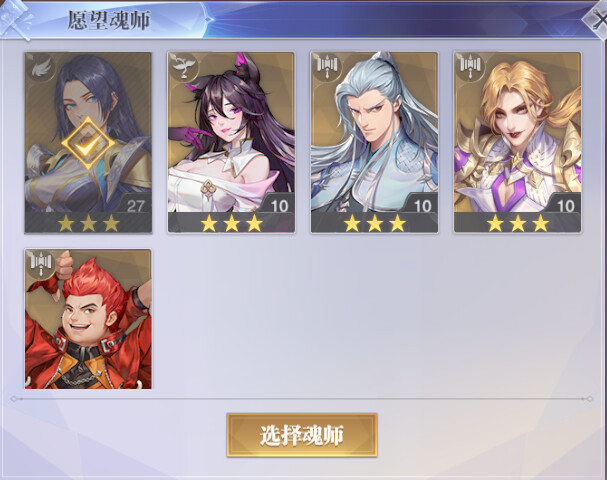Click the bird class icon on fox-eared card

(x=184, y=67)
